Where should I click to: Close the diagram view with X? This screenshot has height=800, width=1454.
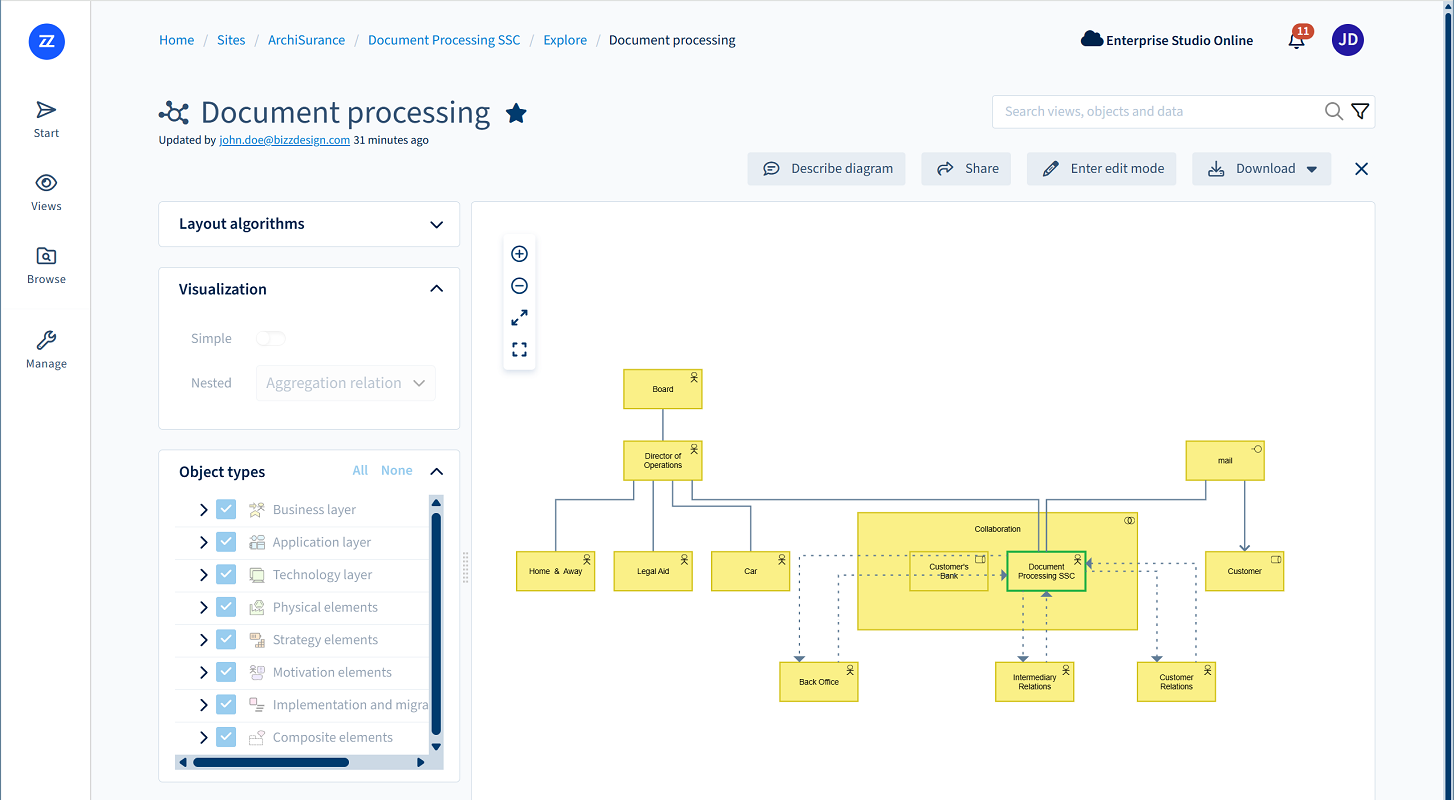1361,169
